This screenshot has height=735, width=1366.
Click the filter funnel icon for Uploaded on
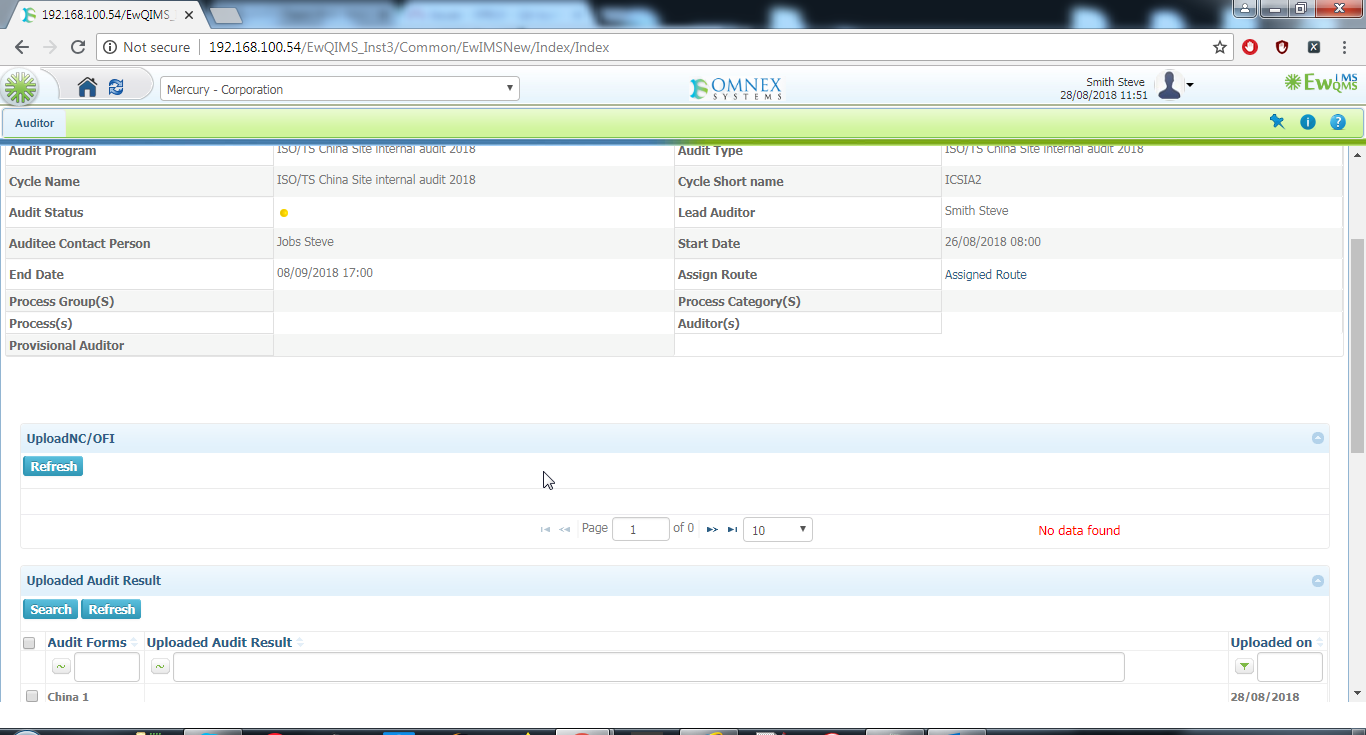1244,667
